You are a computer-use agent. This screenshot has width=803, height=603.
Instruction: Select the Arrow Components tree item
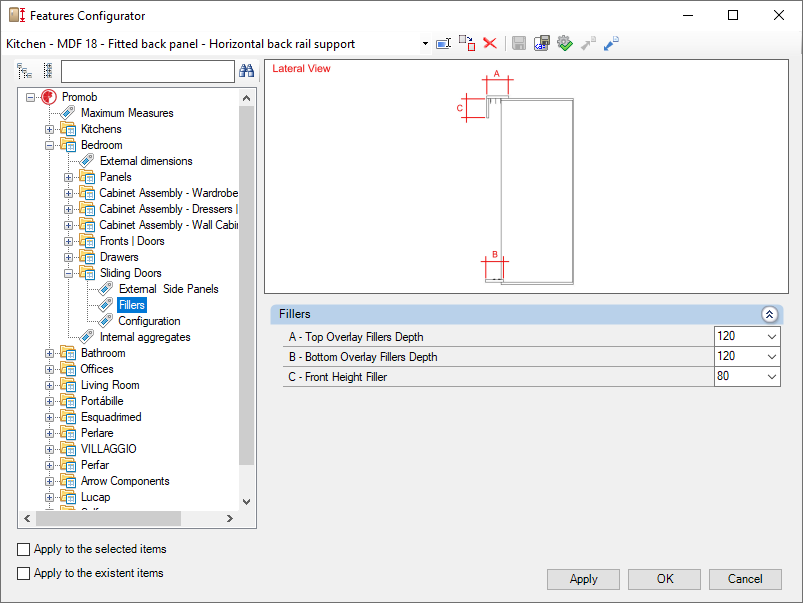click(125, 481)
